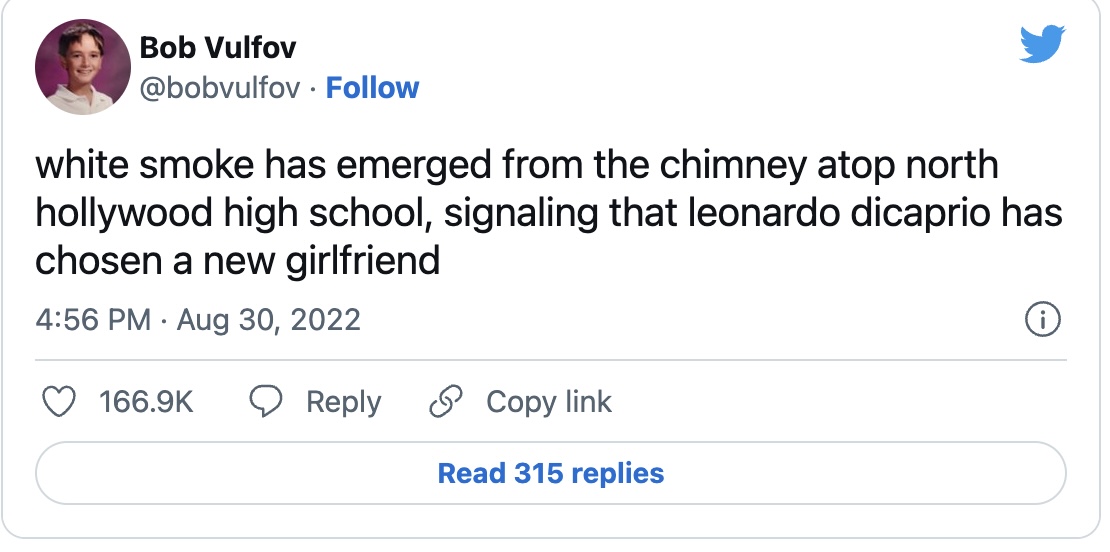This screenshot has height=552, width=1110.
Task: Follow the account via the Follow link
Action: click(373, 88)
